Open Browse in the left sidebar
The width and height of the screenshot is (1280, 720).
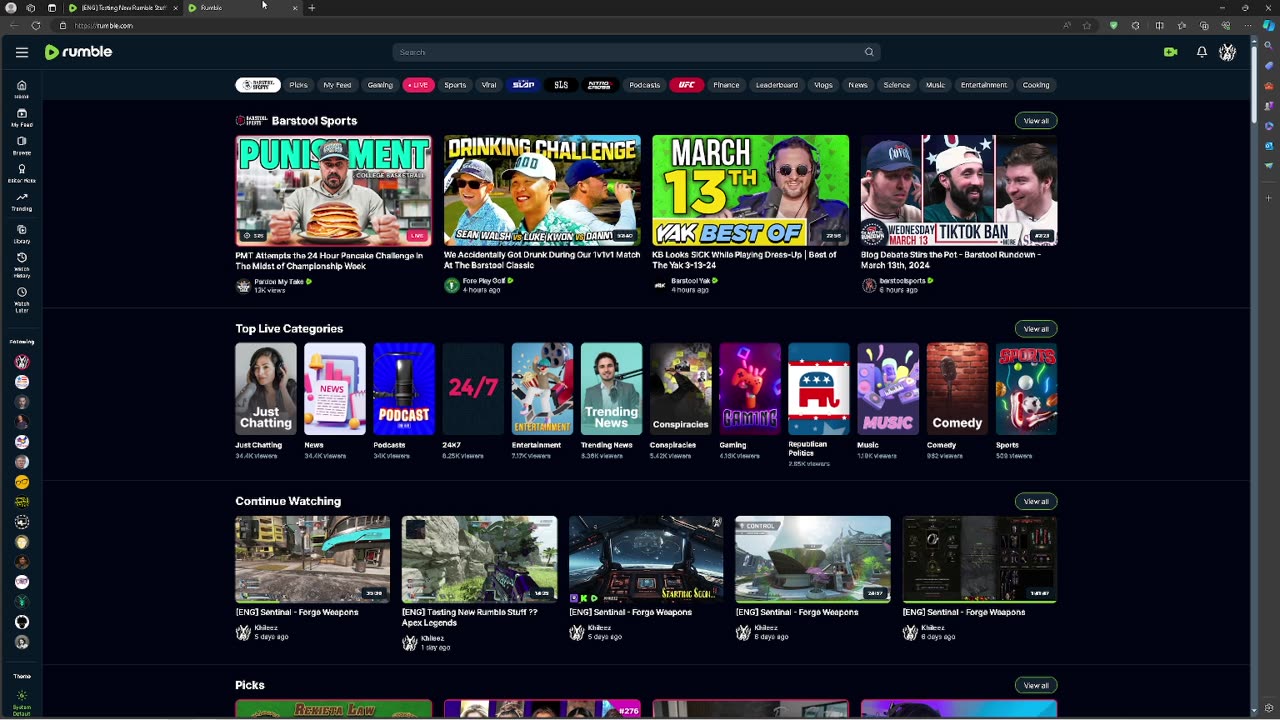point(22,145)
